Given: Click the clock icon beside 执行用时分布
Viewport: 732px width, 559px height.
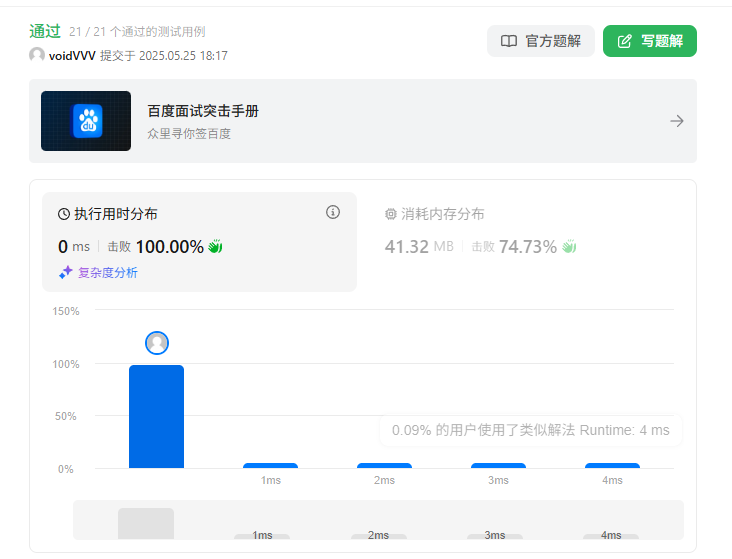Looking at the screenshot, I should [x=64, y=214].
